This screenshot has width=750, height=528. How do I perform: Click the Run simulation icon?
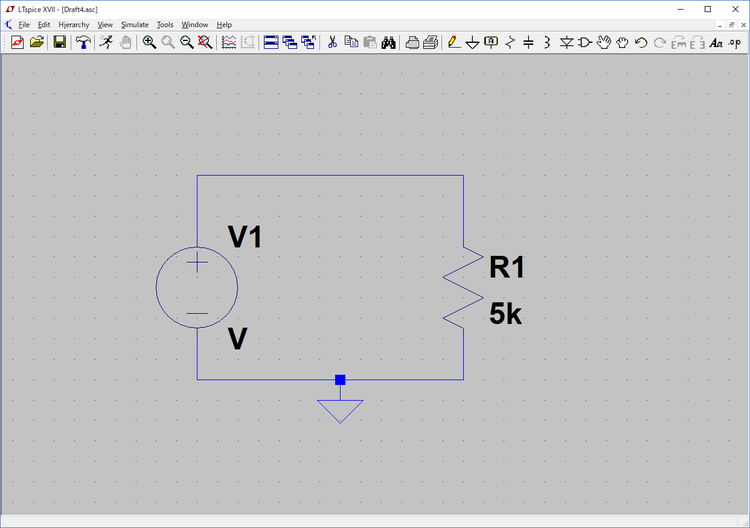pyautogui.click(x=106, y=42)
